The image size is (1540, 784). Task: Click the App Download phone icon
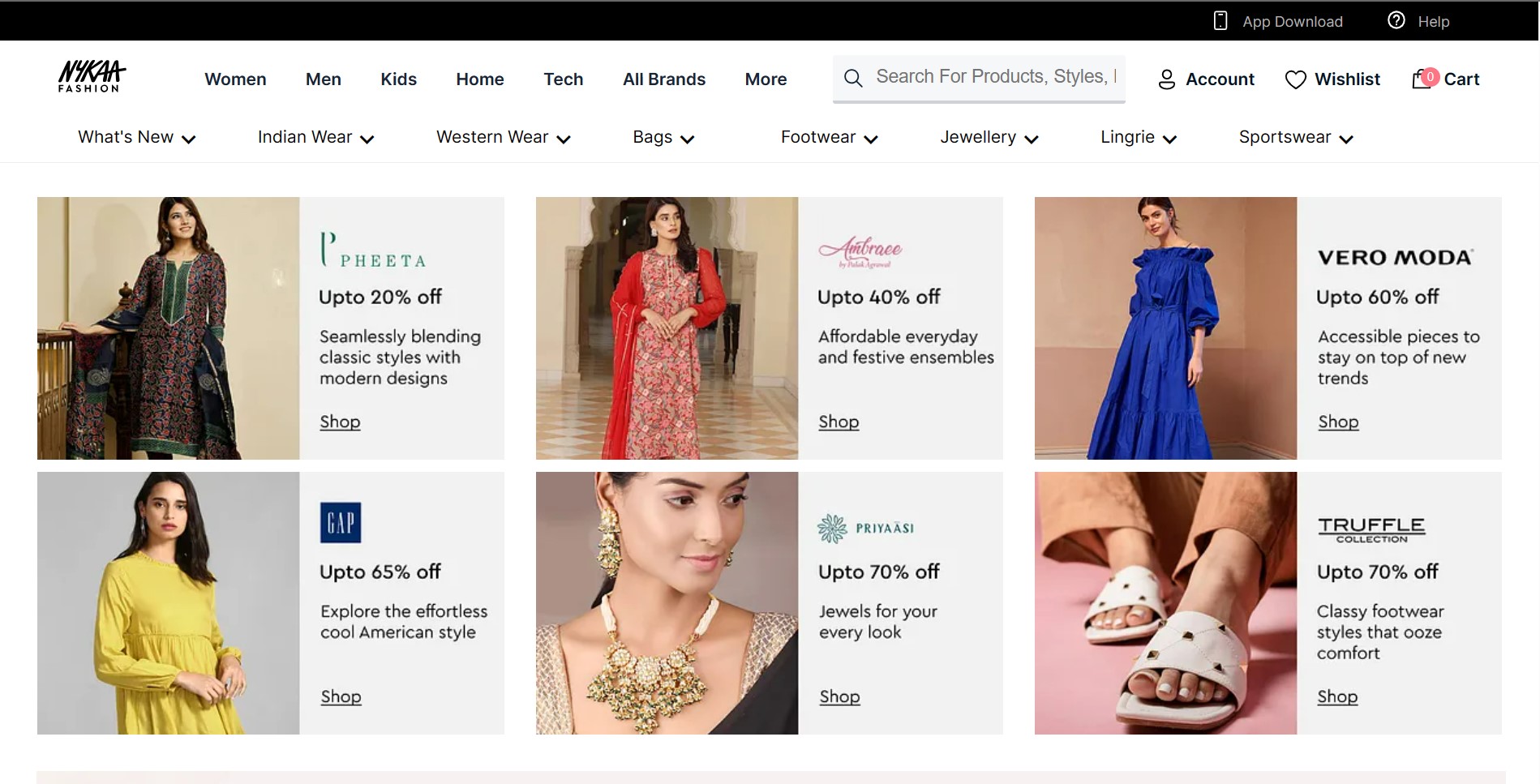tap(1220, 19)
